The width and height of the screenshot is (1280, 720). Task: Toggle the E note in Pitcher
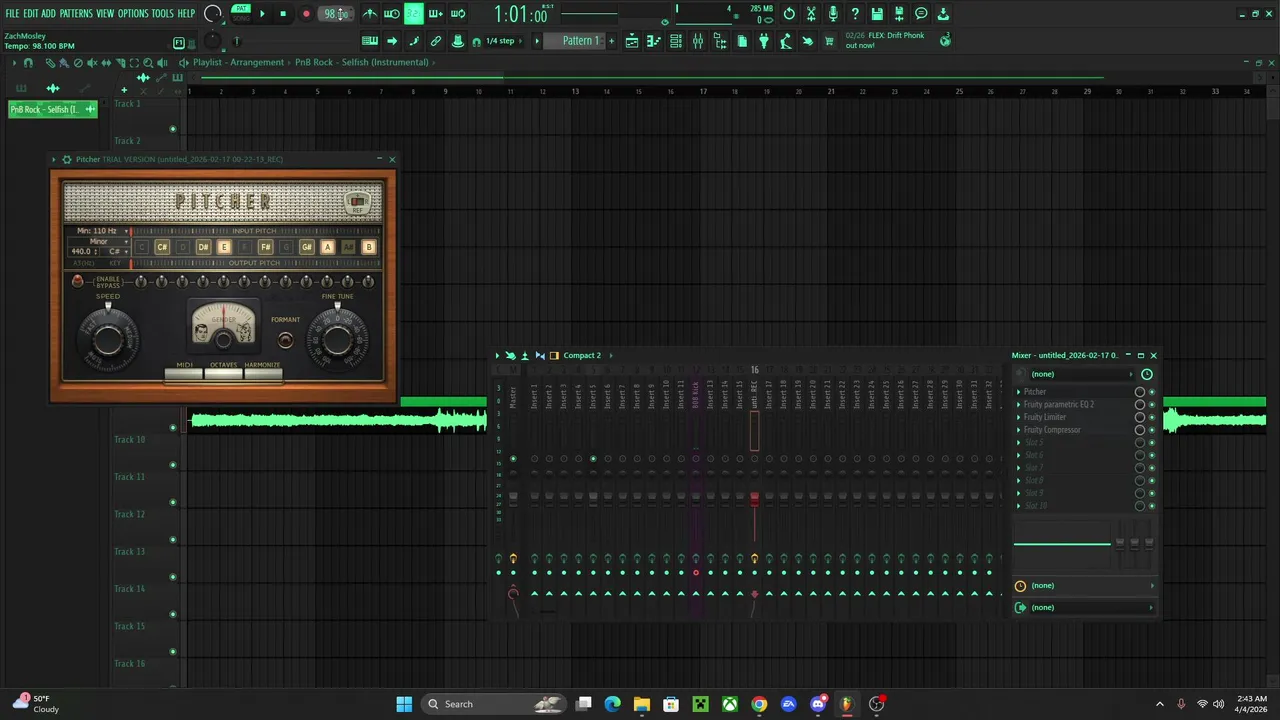pyautogui.click(x=224, y=247)
